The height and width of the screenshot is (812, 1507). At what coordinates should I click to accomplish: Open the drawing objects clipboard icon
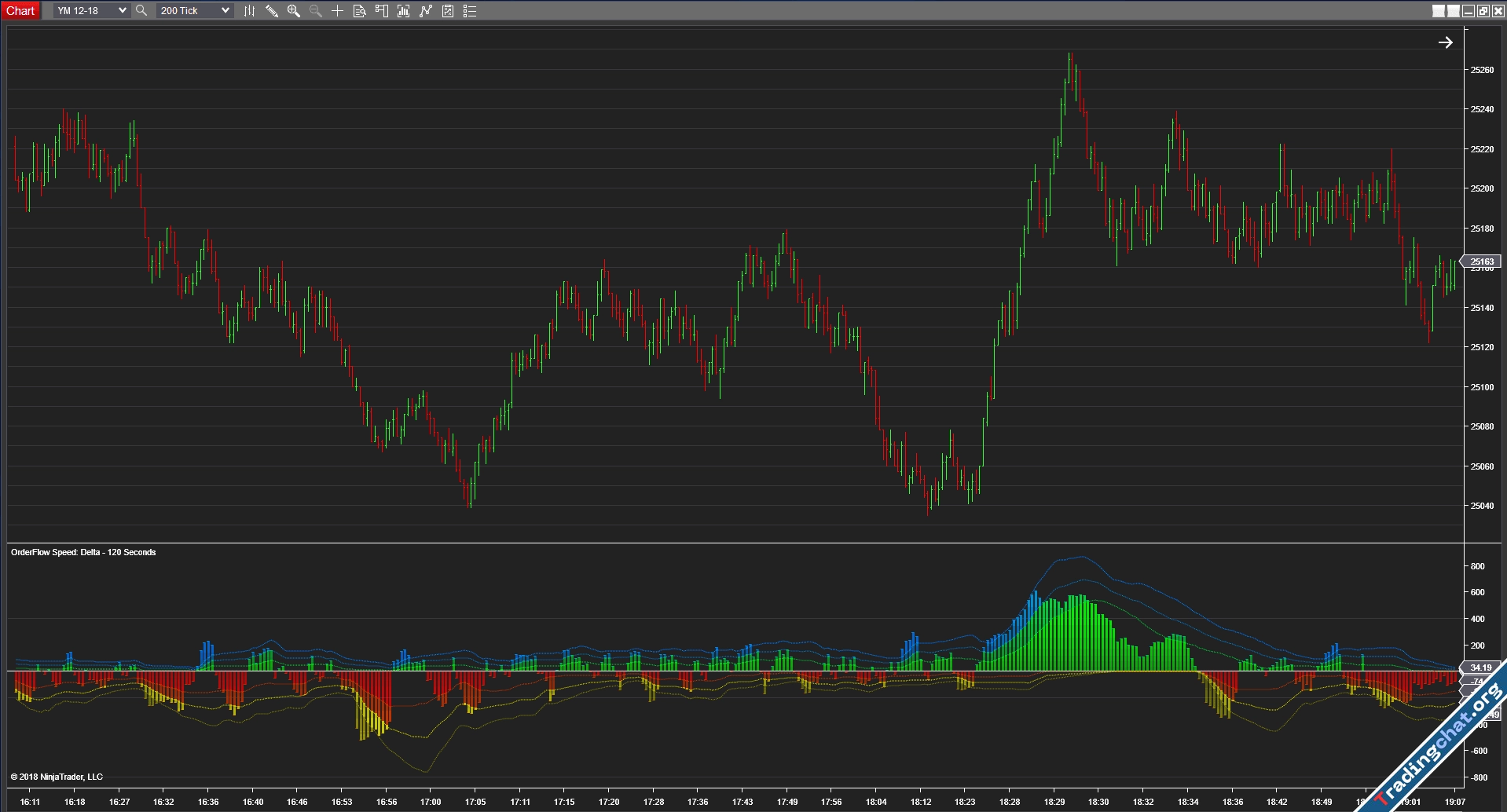click(x=447, y=11)
